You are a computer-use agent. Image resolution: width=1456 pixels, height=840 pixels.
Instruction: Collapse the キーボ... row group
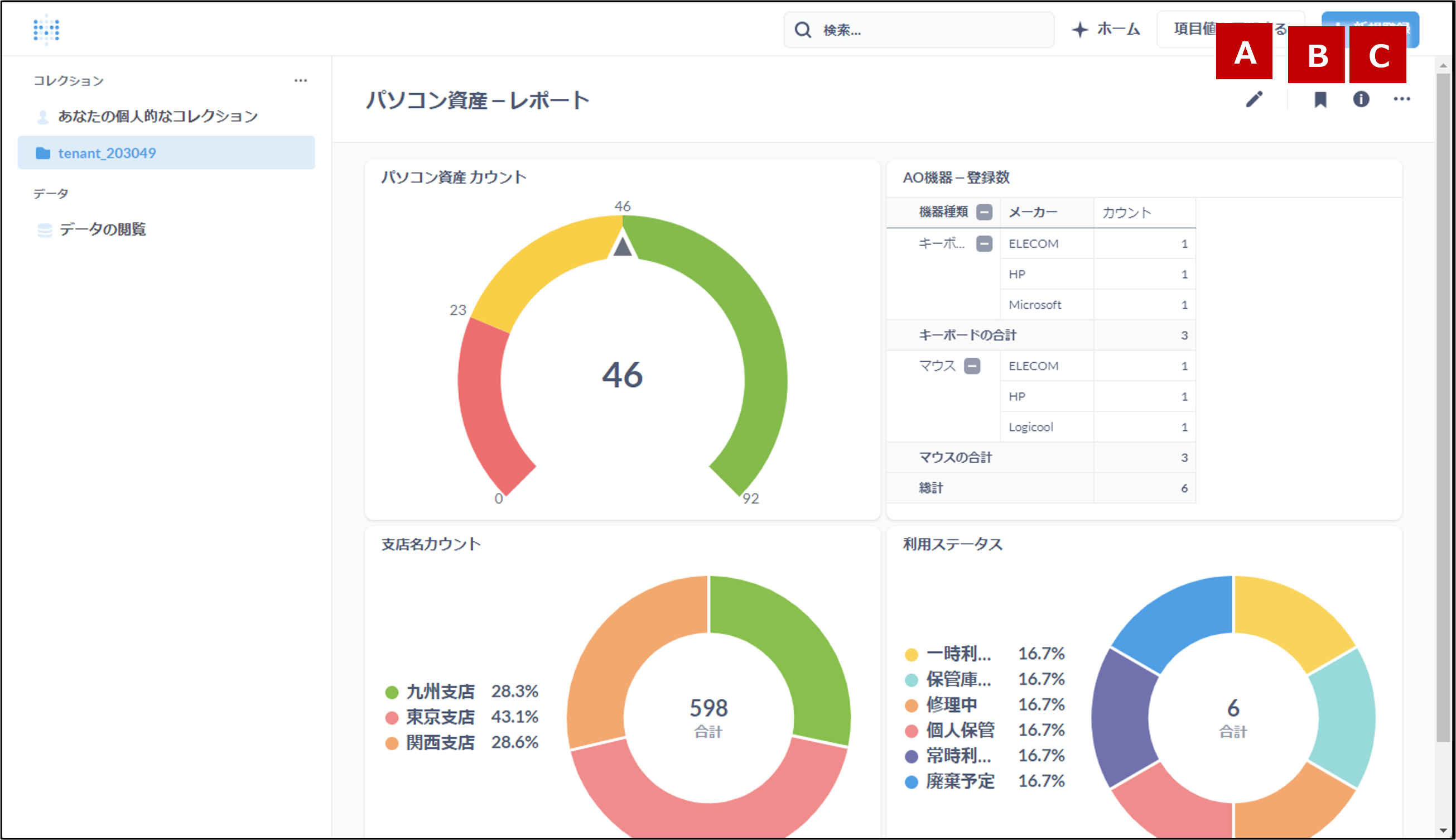(x=983, y=243)
